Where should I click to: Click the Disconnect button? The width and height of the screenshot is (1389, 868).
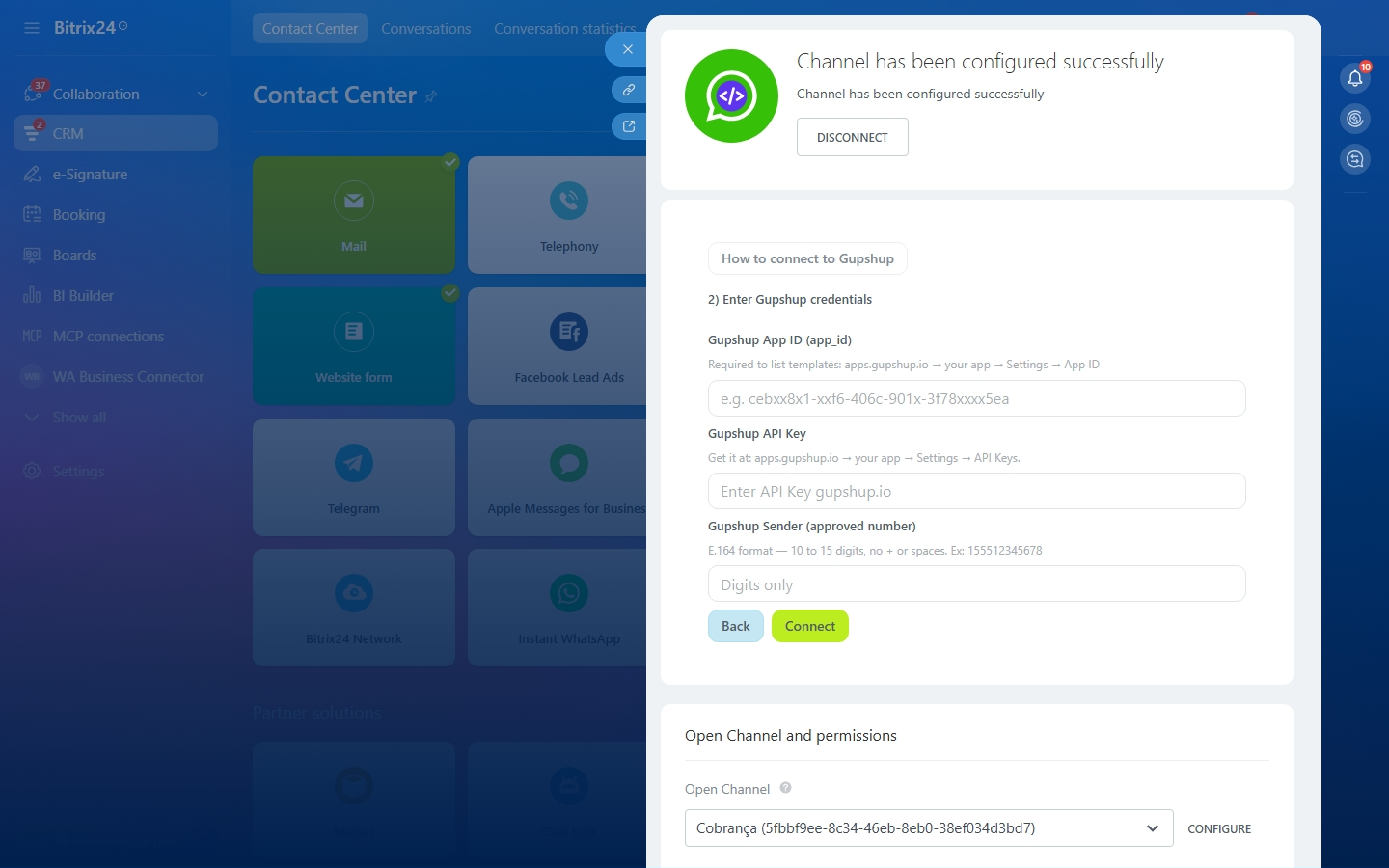pyautogui.click(x=852, y=137)
